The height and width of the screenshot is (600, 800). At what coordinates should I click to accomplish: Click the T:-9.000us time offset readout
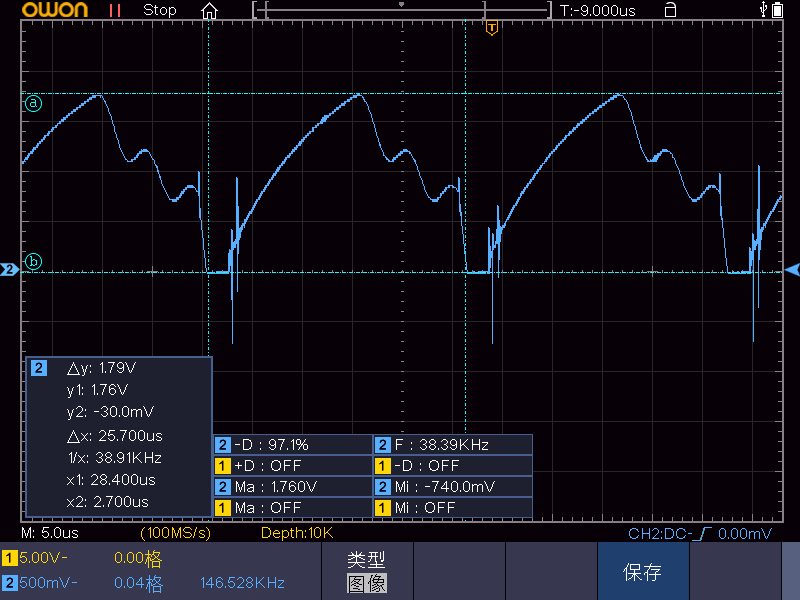(x=597, y=11)
